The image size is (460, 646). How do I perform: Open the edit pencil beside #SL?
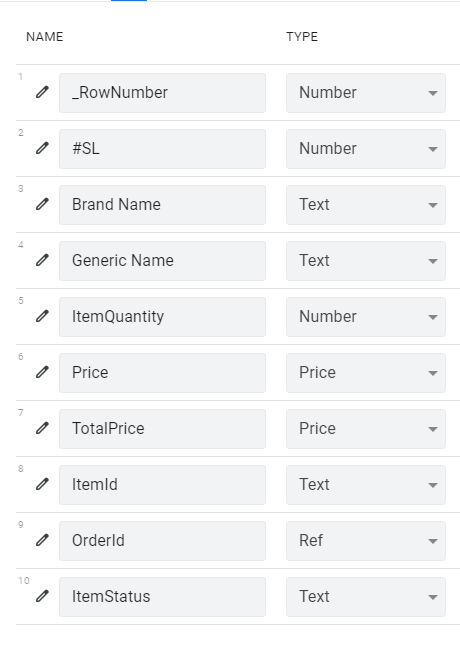(42, 148)
